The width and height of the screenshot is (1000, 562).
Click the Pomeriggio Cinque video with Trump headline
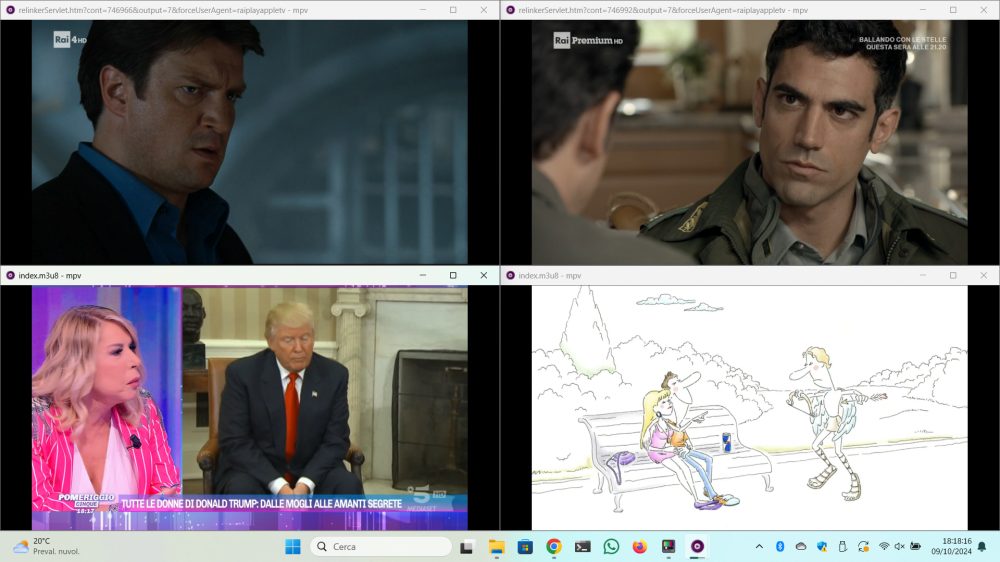[250, 408]
